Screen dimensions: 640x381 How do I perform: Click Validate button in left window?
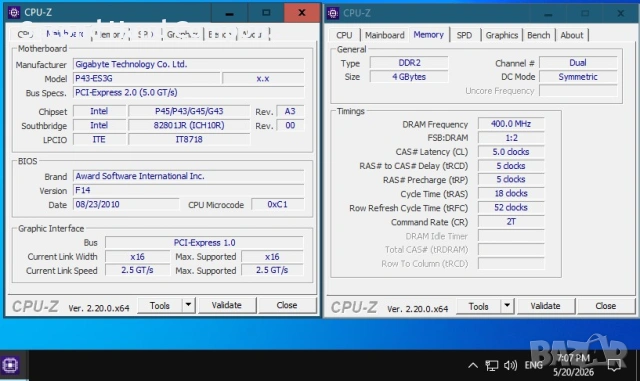227,305
